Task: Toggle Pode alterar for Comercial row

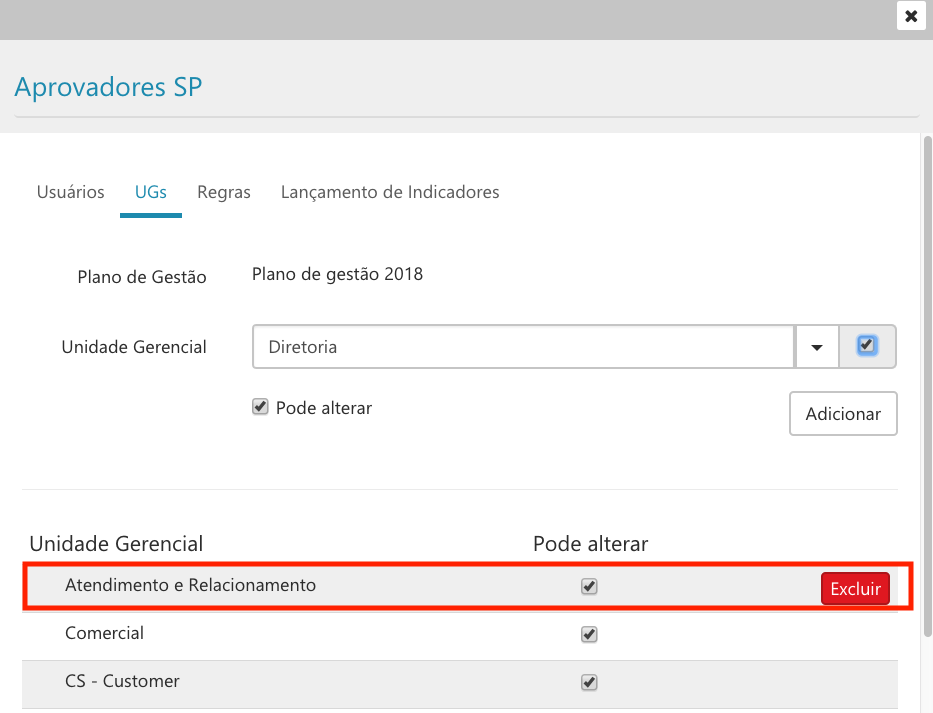Action: [589, 634]
